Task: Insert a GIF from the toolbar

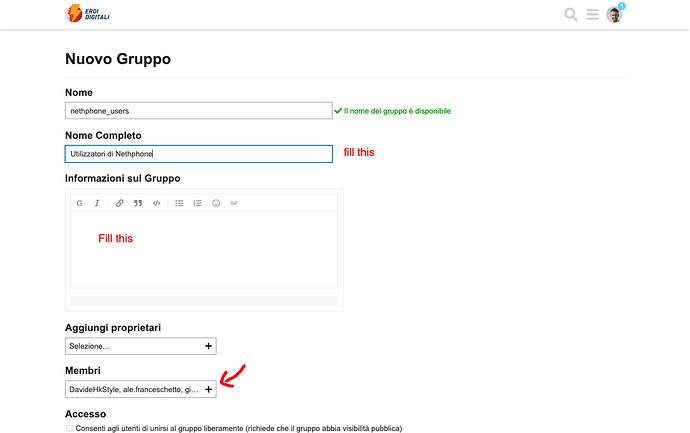Action: click(x=234, y=203)
